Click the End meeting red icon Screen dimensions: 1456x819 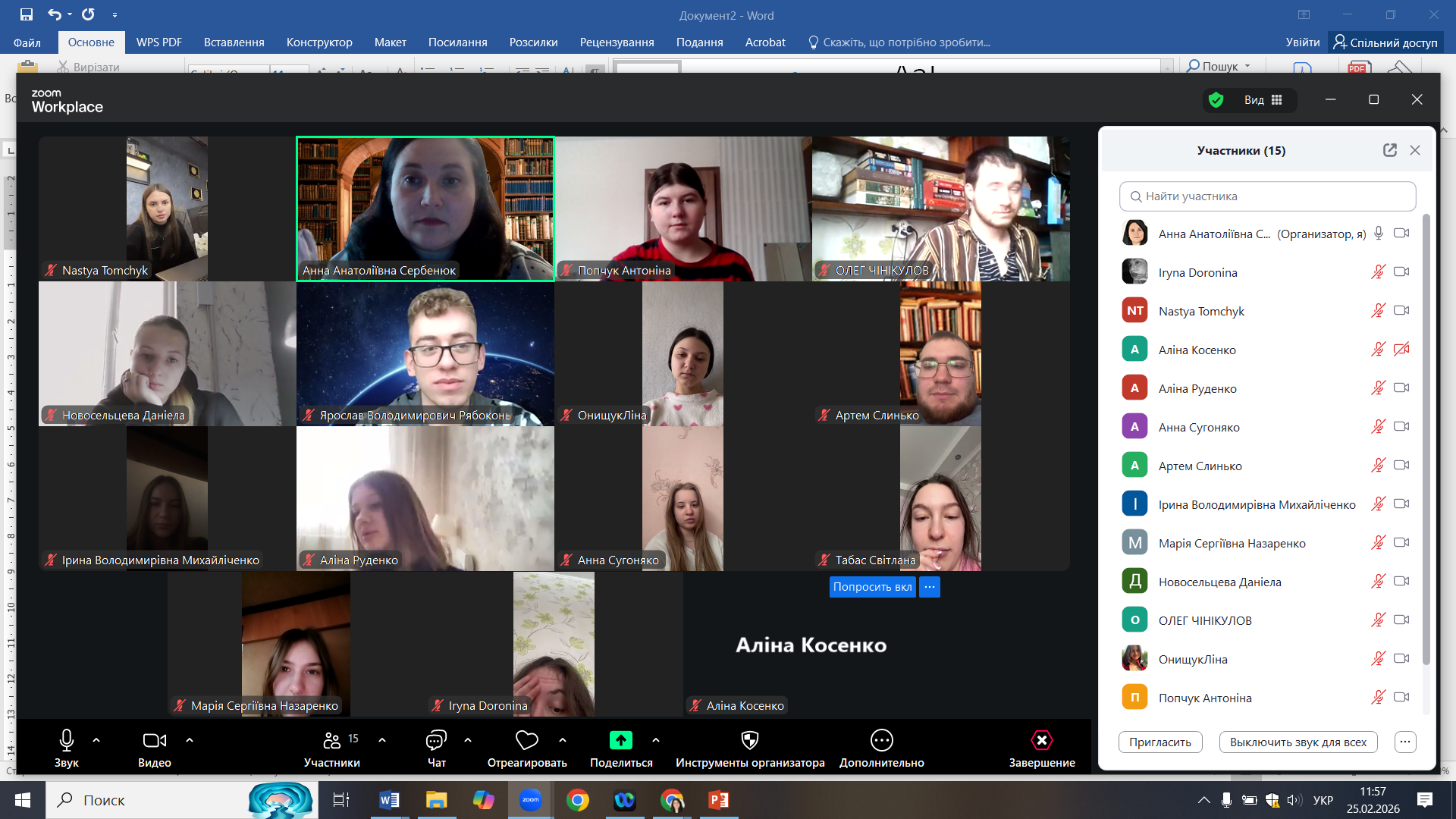coord(1041,740)
